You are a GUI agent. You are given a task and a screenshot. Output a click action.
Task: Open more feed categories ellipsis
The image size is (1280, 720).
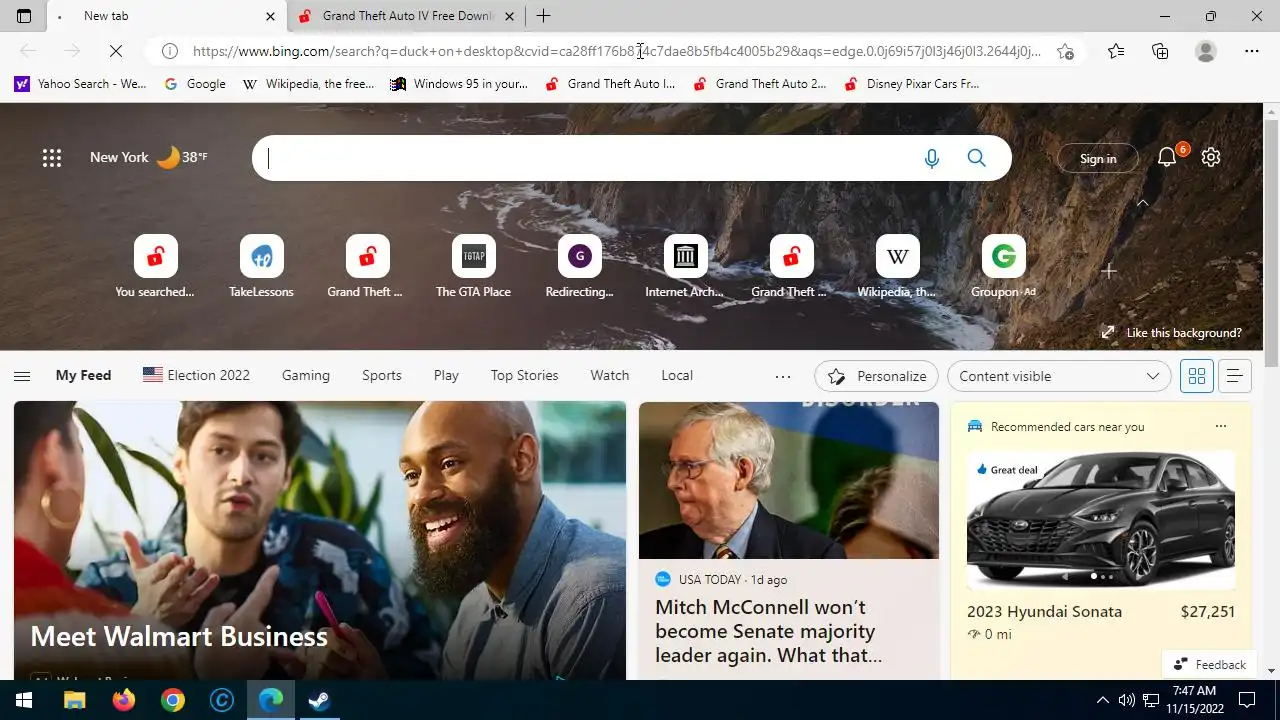click(783, 376)
